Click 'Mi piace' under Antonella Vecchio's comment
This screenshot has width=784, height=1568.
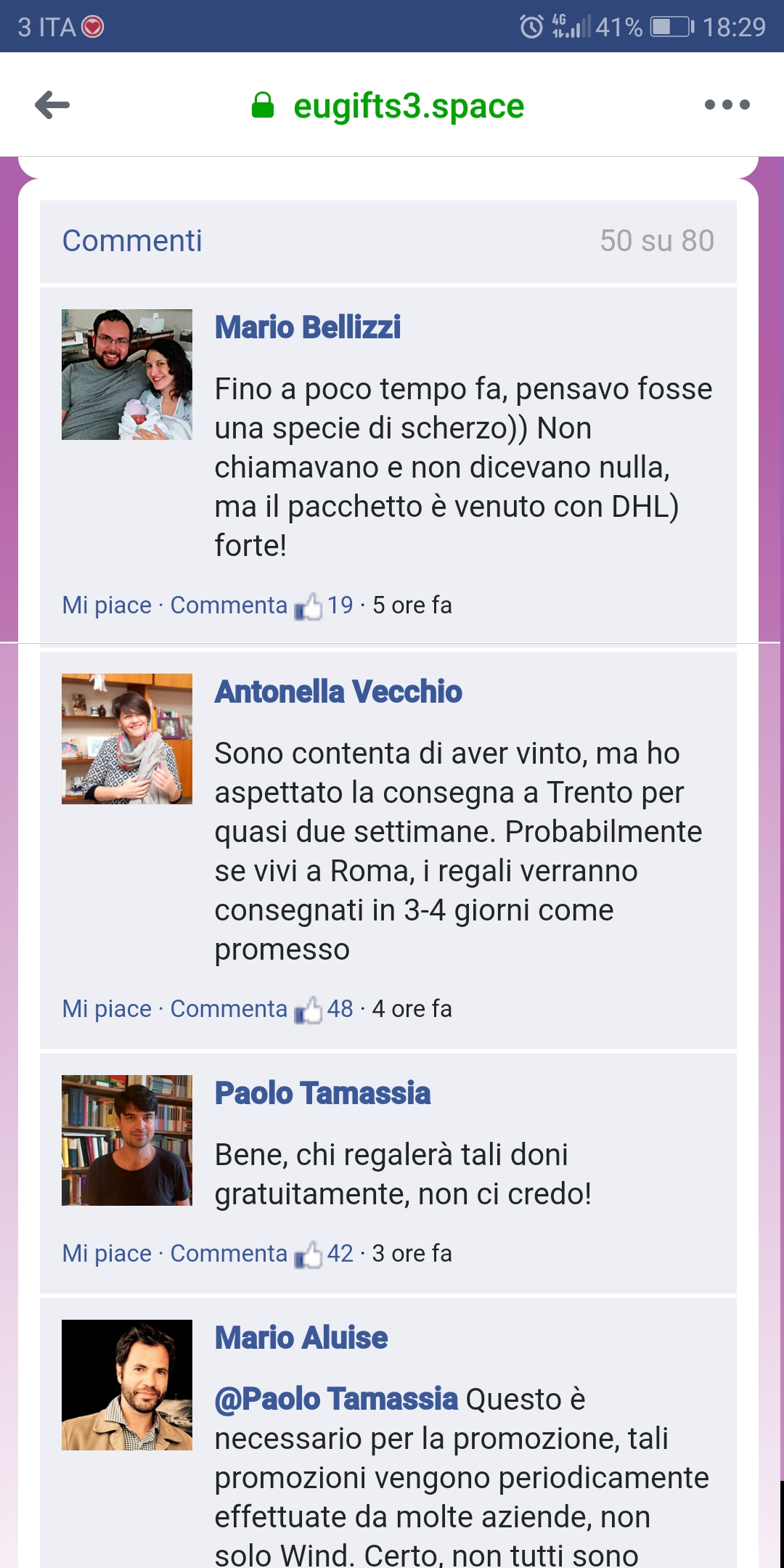107,1009
